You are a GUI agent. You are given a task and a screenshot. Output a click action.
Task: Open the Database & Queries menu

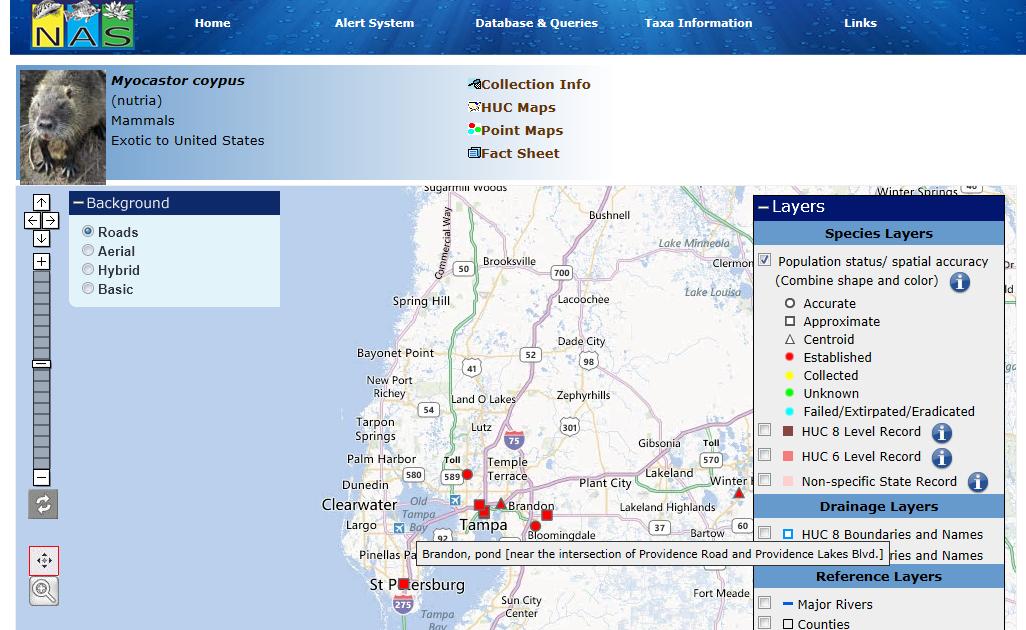pos(536,23)
